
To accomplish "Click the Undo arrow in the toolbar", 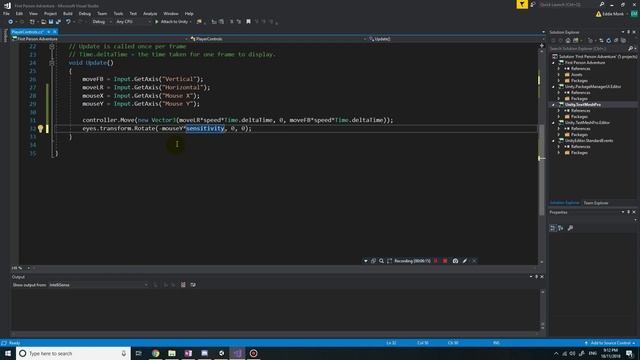I will (x=68, y=22).
